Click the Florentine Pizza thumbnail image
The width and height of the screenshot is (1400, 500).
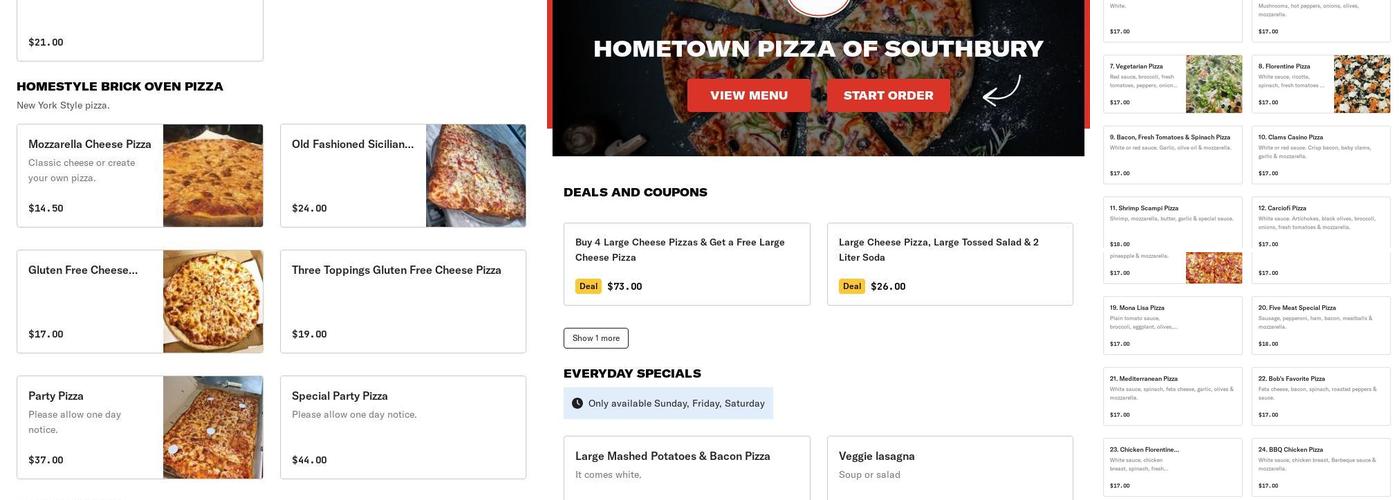[x=1362, y=84]
